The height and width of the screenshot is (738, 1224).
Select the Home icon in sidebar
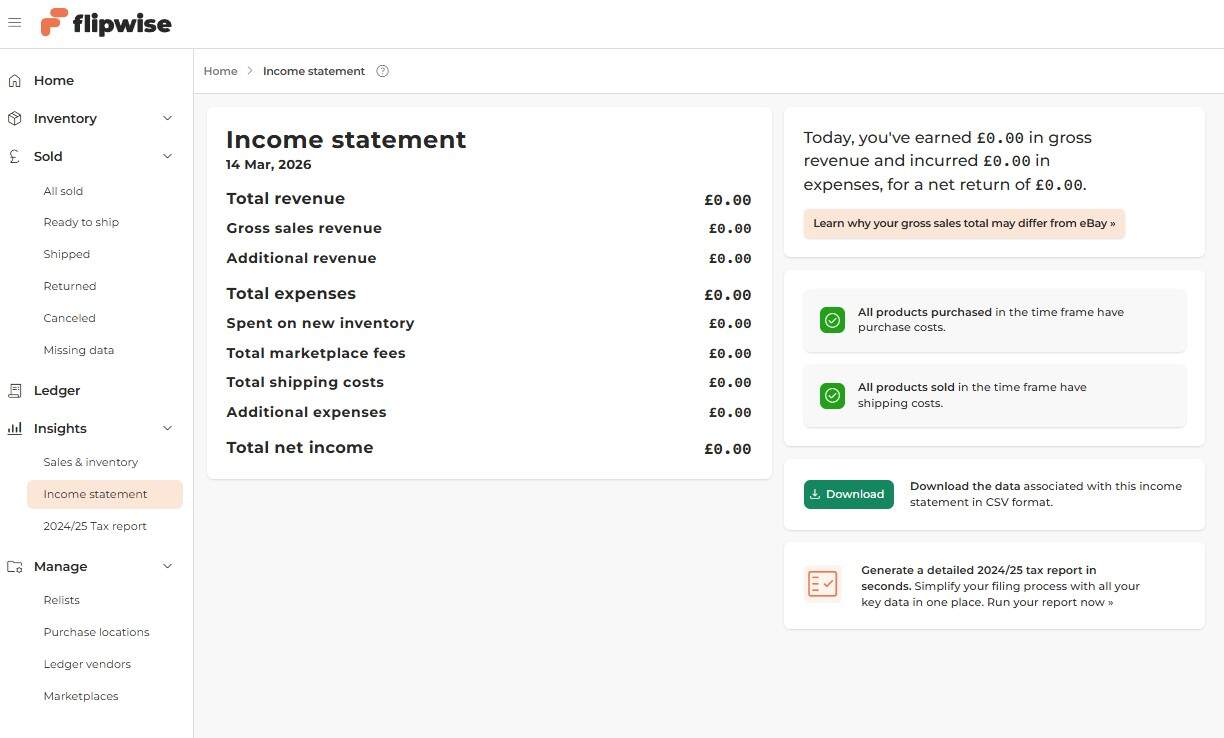pyautogui.click(x=14, y=80)
